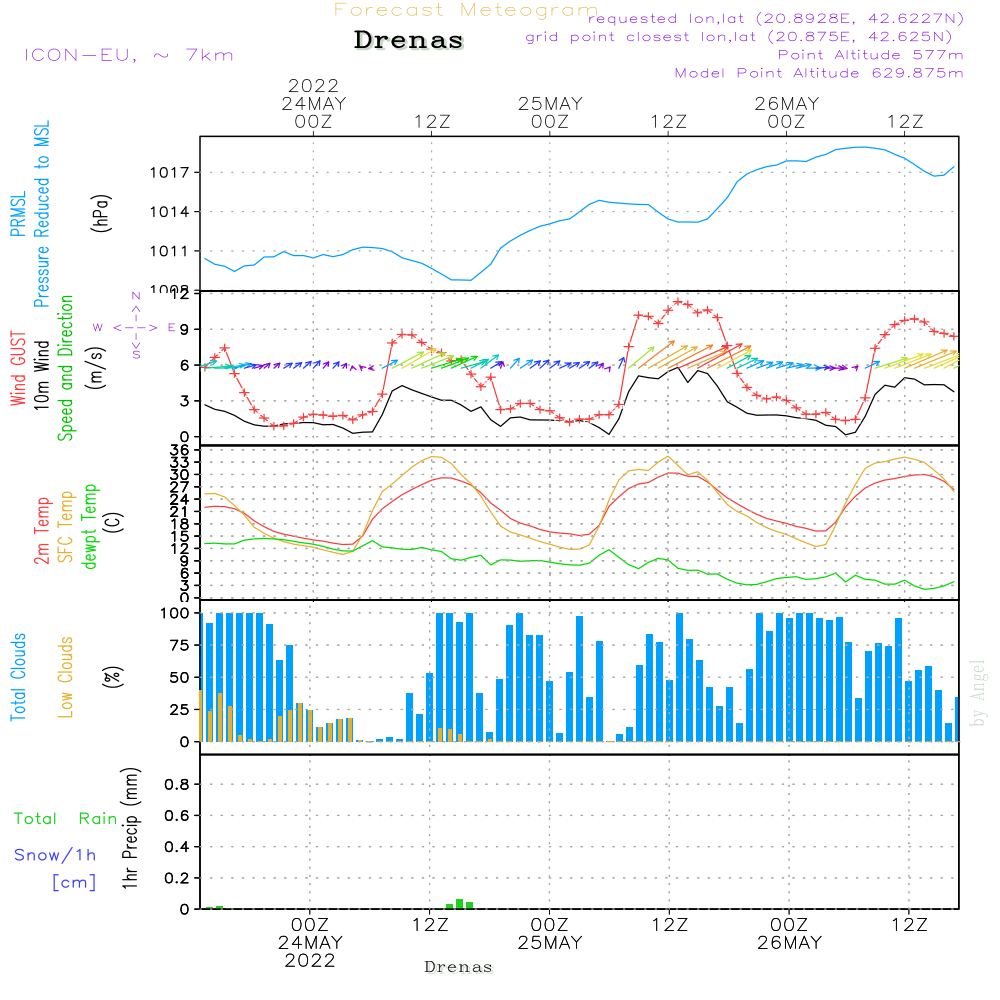The width and height of the screenshot is (1000, 1000).
Task: Select the green 'Speed and Direction' label
Action: click(x=65, y=368)
